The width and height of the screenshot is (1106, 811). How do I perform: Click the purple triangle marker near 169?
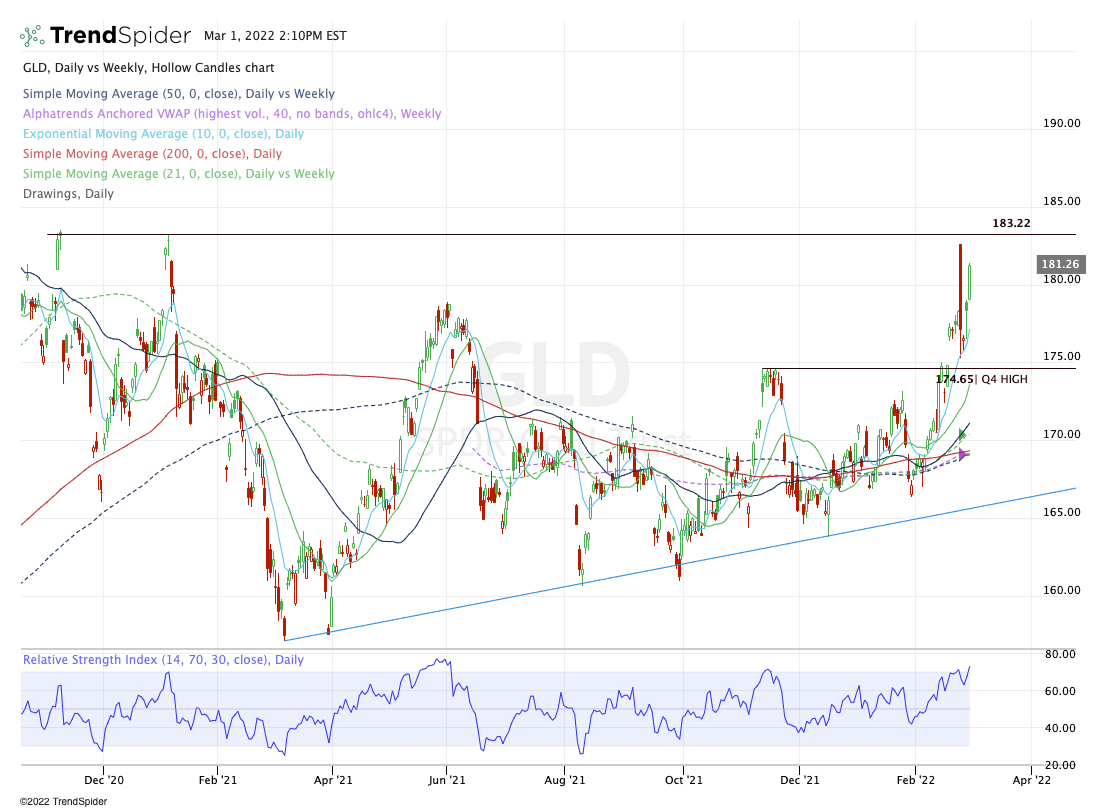point(963,453)
